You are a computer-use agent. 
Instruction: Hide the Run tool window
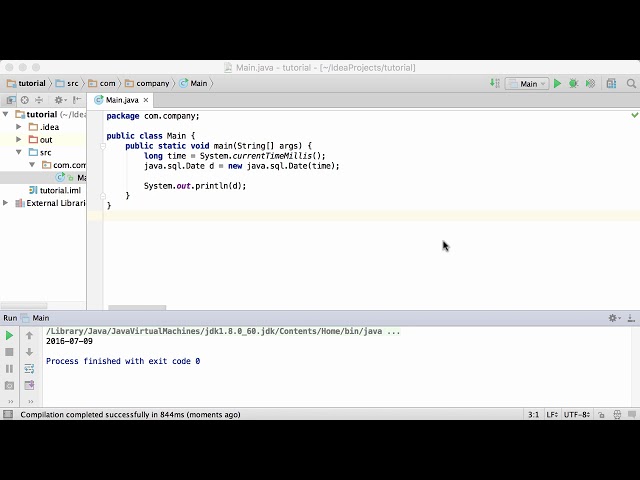coord(631,318)
